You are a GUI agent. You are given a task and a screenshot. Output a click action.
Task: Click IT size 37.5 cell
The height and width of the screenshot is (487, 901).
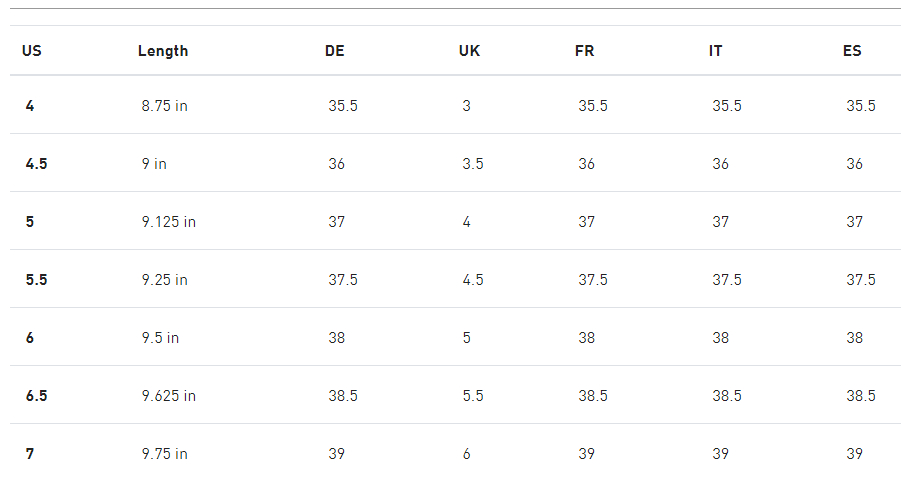tap(727, 280)
